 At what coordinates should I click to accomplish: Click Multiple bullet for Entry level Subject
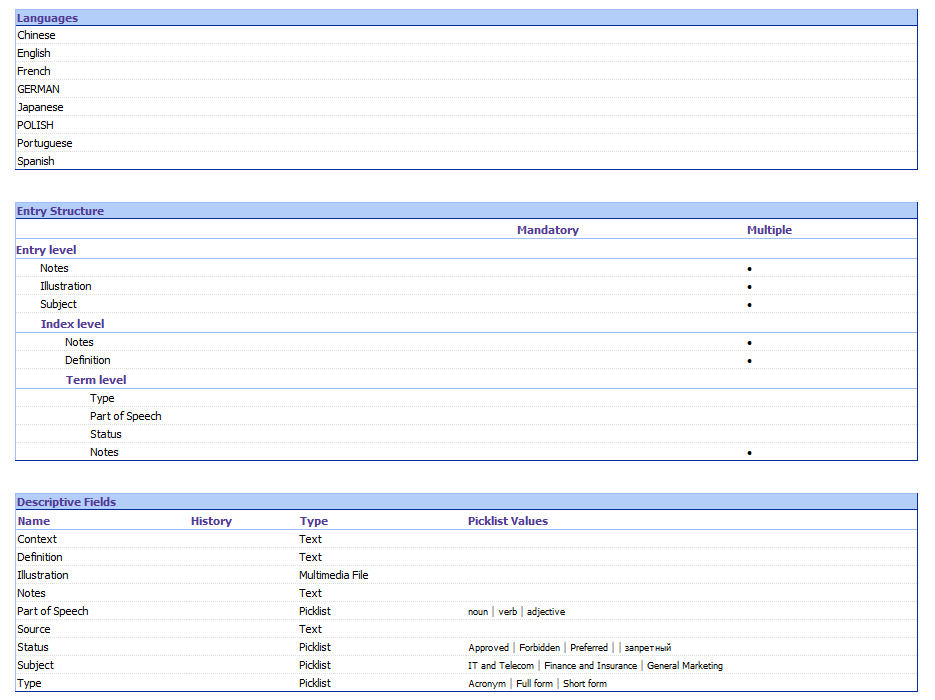(750, 305)
